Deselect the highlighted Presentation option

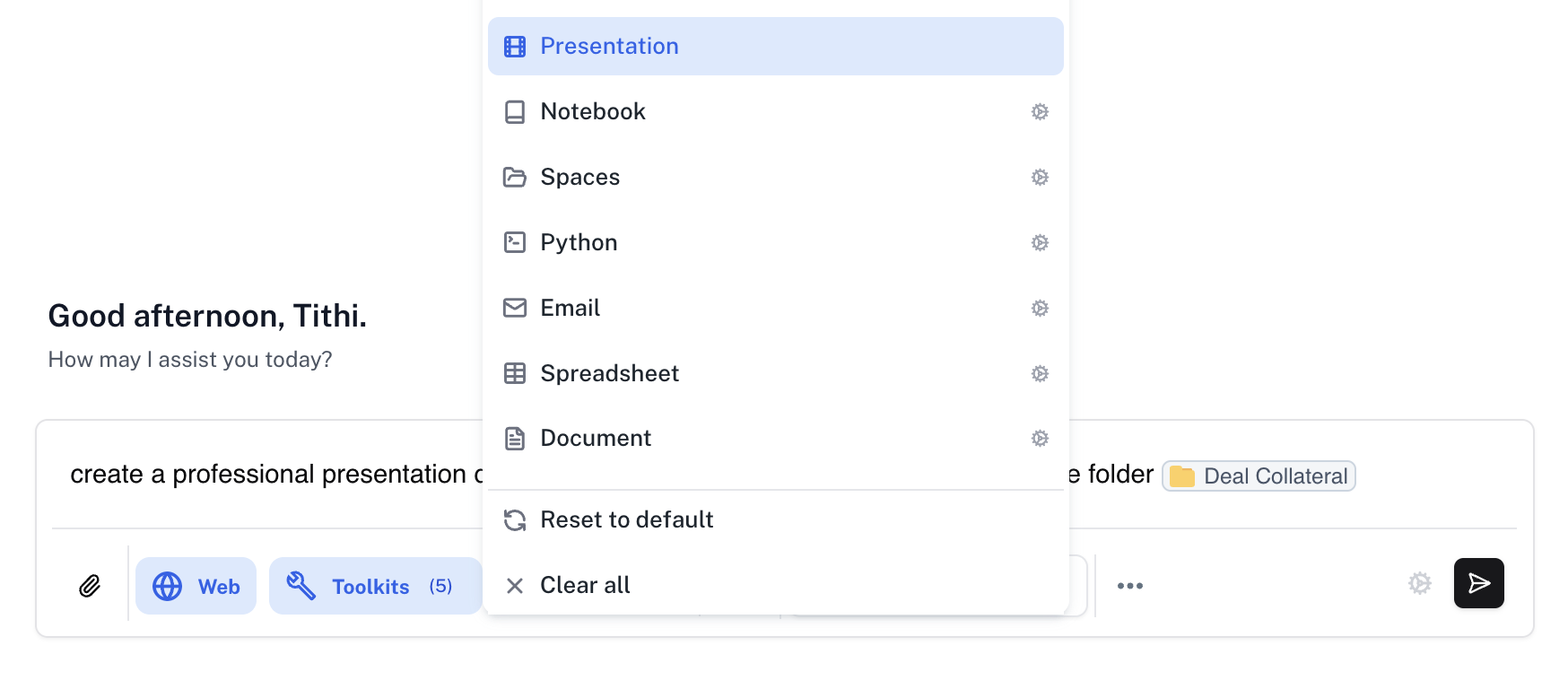pos(775,47)
